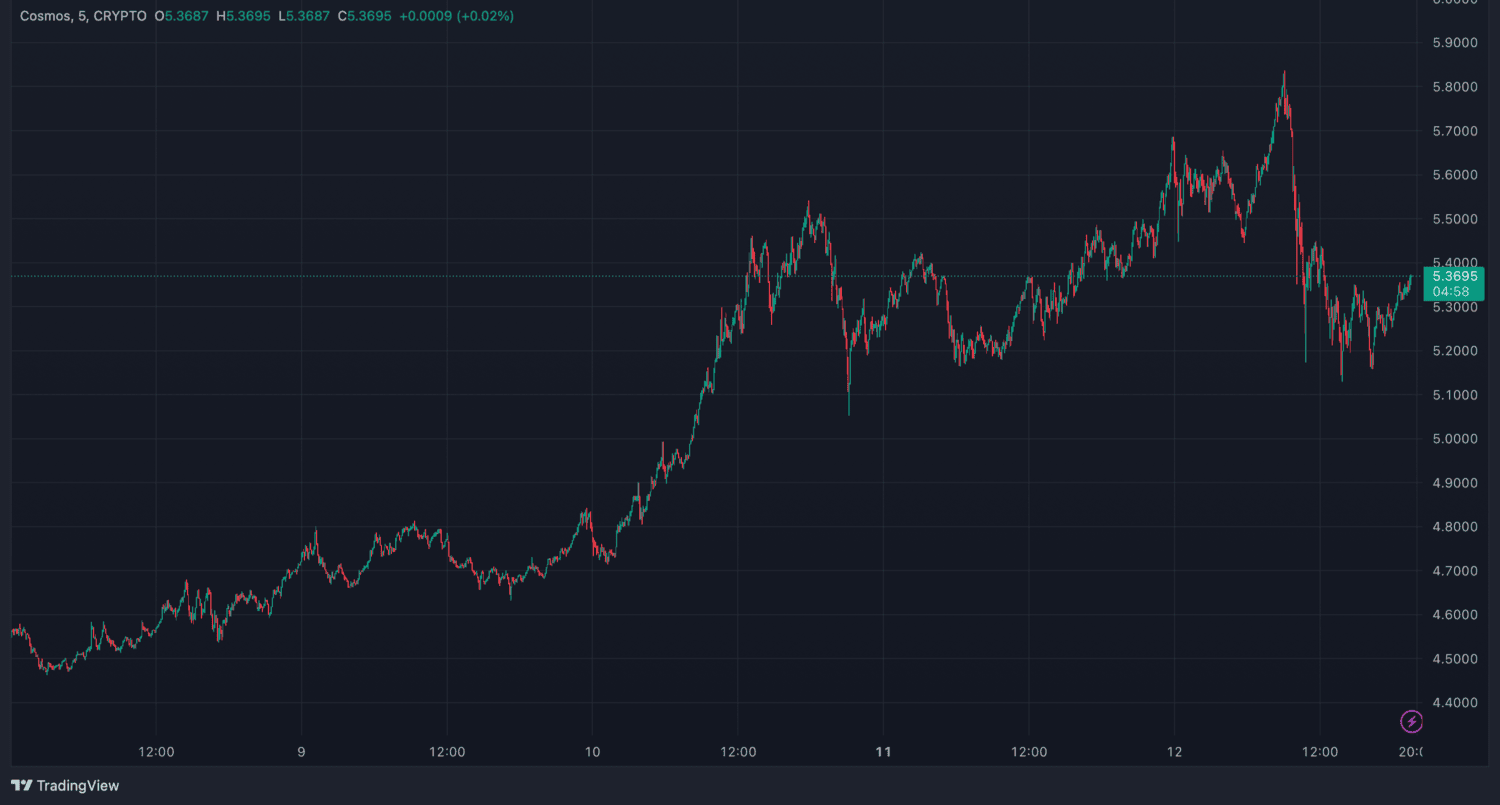The height and width of the screenshot is (805, 1500).
Task: Click the 5.6000 price scale label
Action: click(1455, 175)
